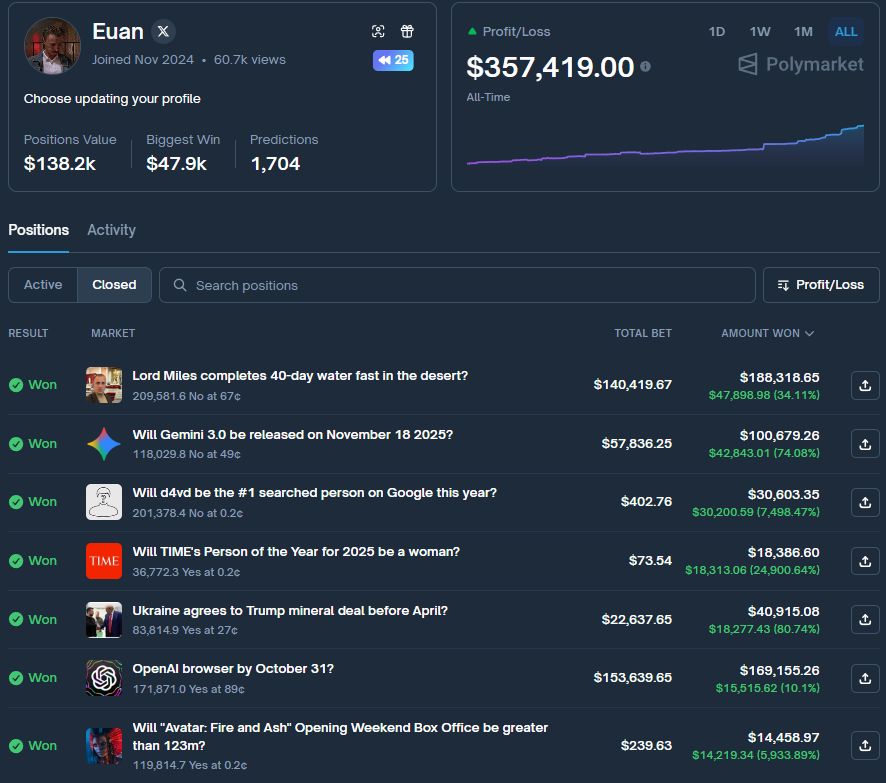
Task: Click the gift icon
Action: point(407,31)
